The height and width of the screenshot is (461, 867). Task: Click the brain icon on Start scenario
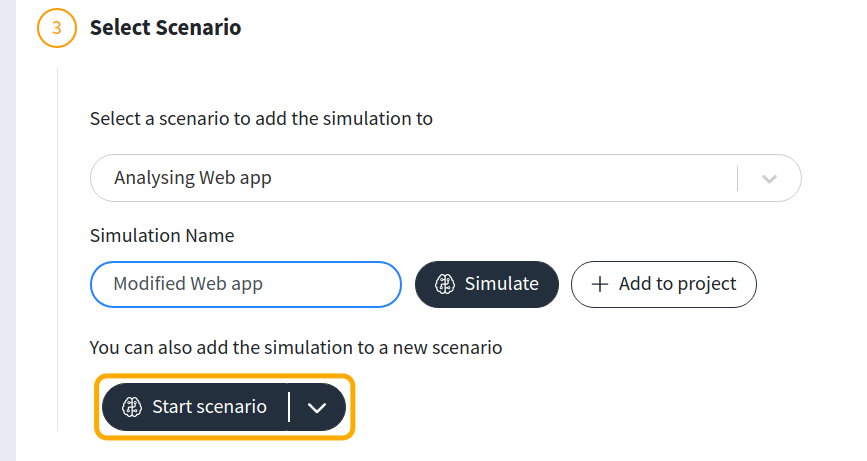click(x=132, y=407)
